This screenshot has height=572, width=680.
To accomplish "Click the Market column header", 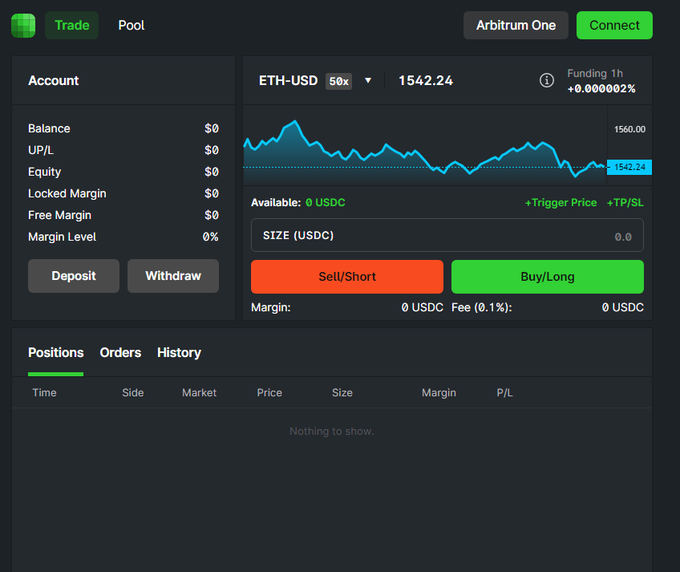I will 199,393.
